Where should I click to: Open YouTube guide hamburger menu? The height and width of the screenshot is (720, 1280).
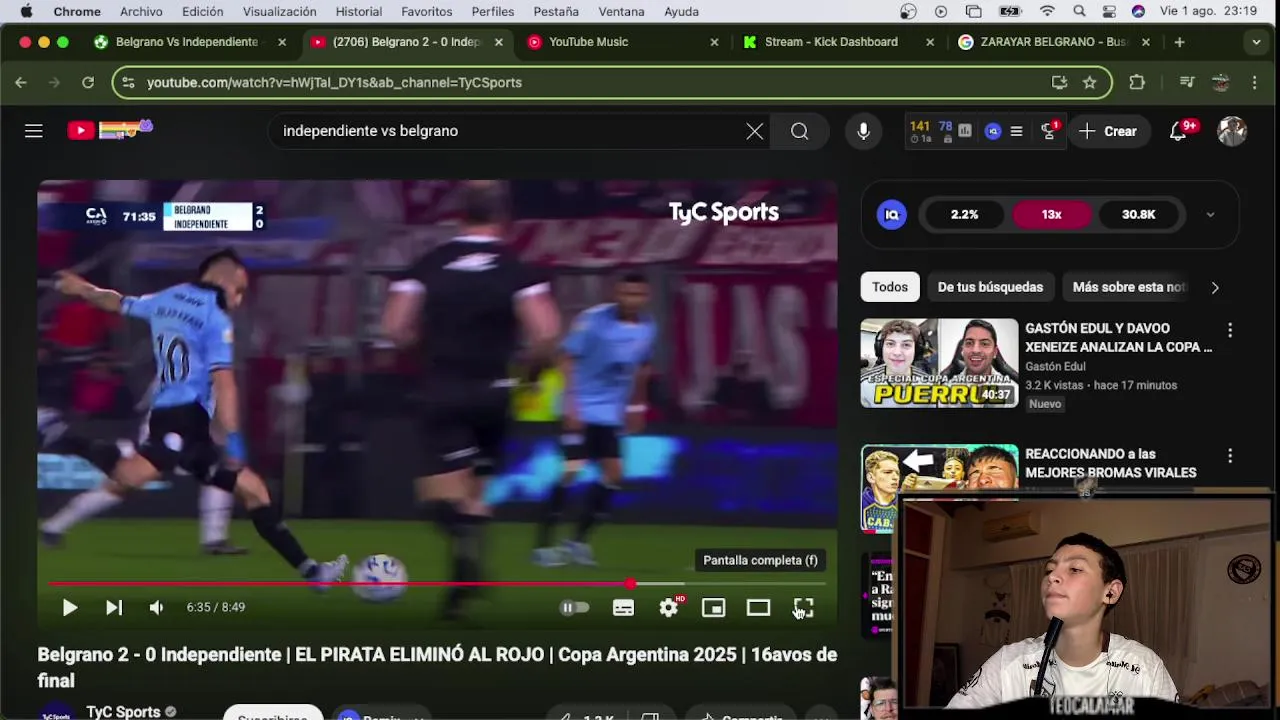(34, 131)
